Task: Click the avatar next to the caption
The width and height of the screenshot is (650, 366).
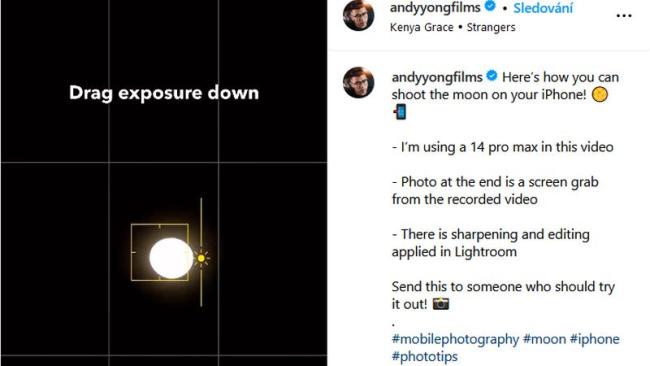Action: pyautogui.click(x=359, y=82)
